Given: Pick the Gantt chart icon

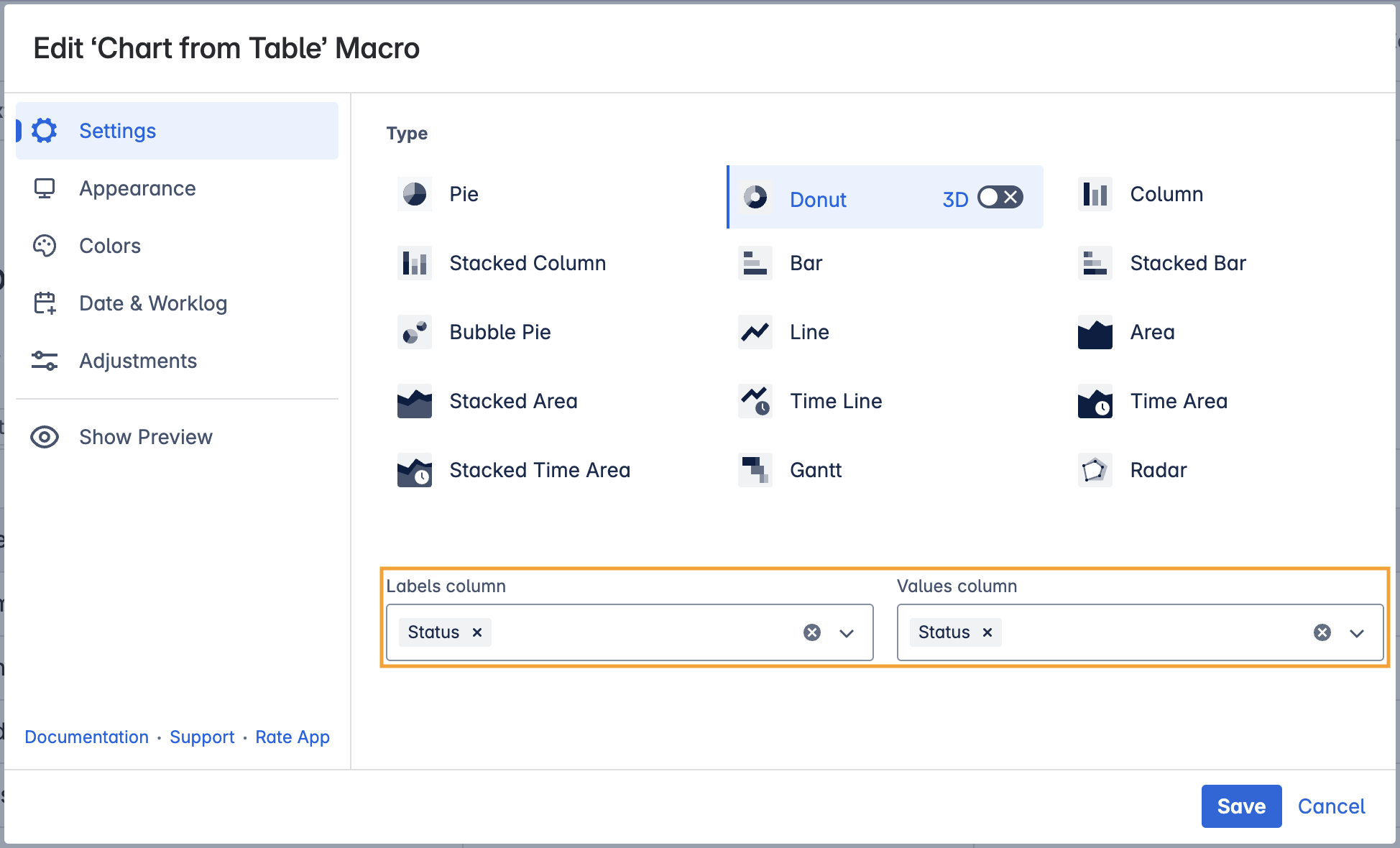Looking at the screenshot, I should [x=755, y=470].
